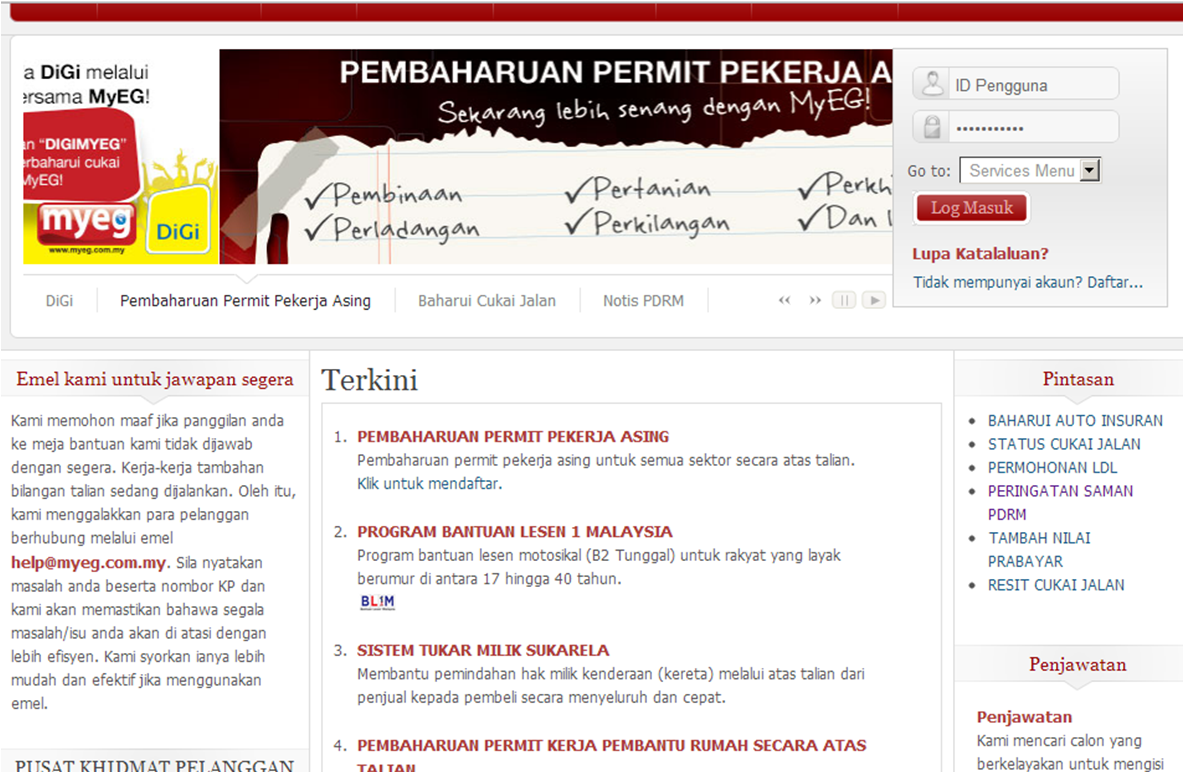Click the Go to: label
1184x773 pixels.
929,171
